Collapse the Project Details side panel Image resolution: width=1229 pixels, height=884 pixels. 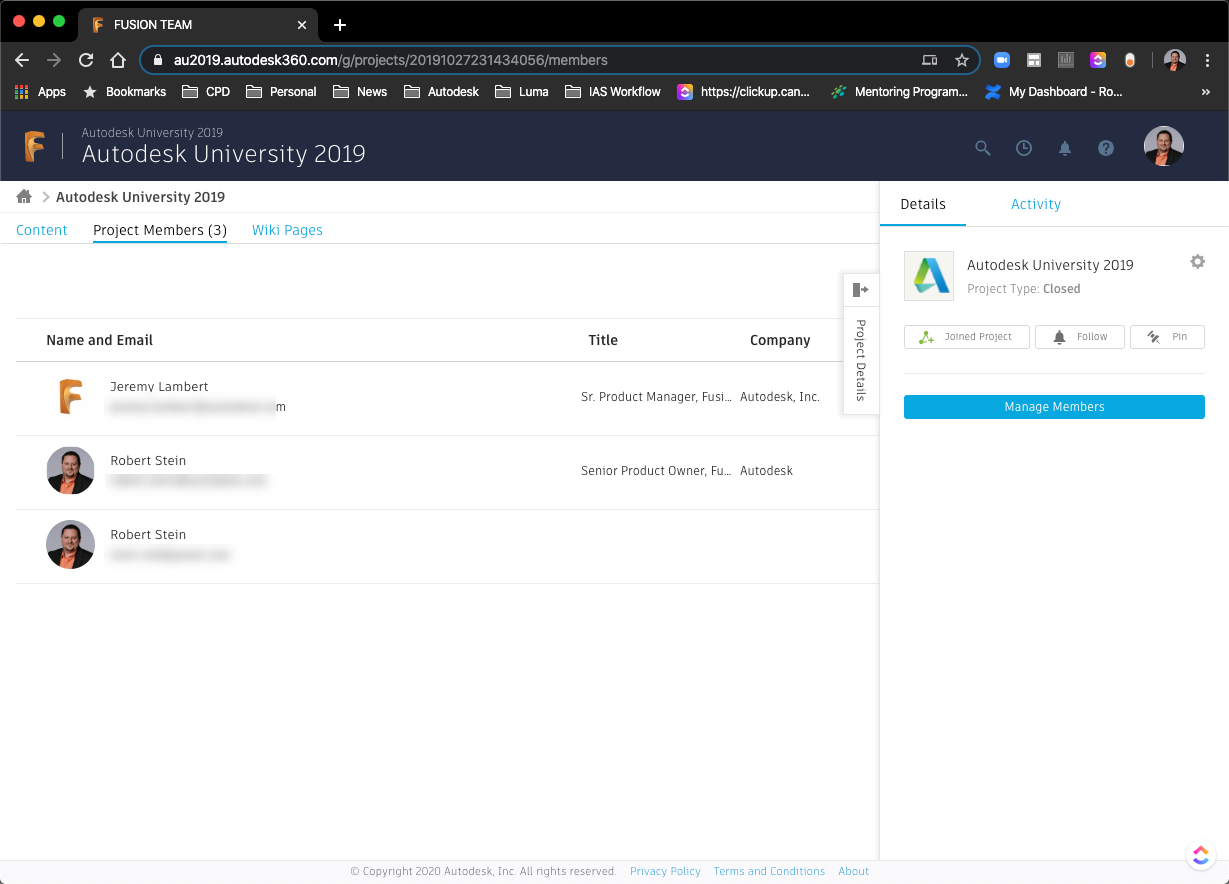tap(860, 290)
